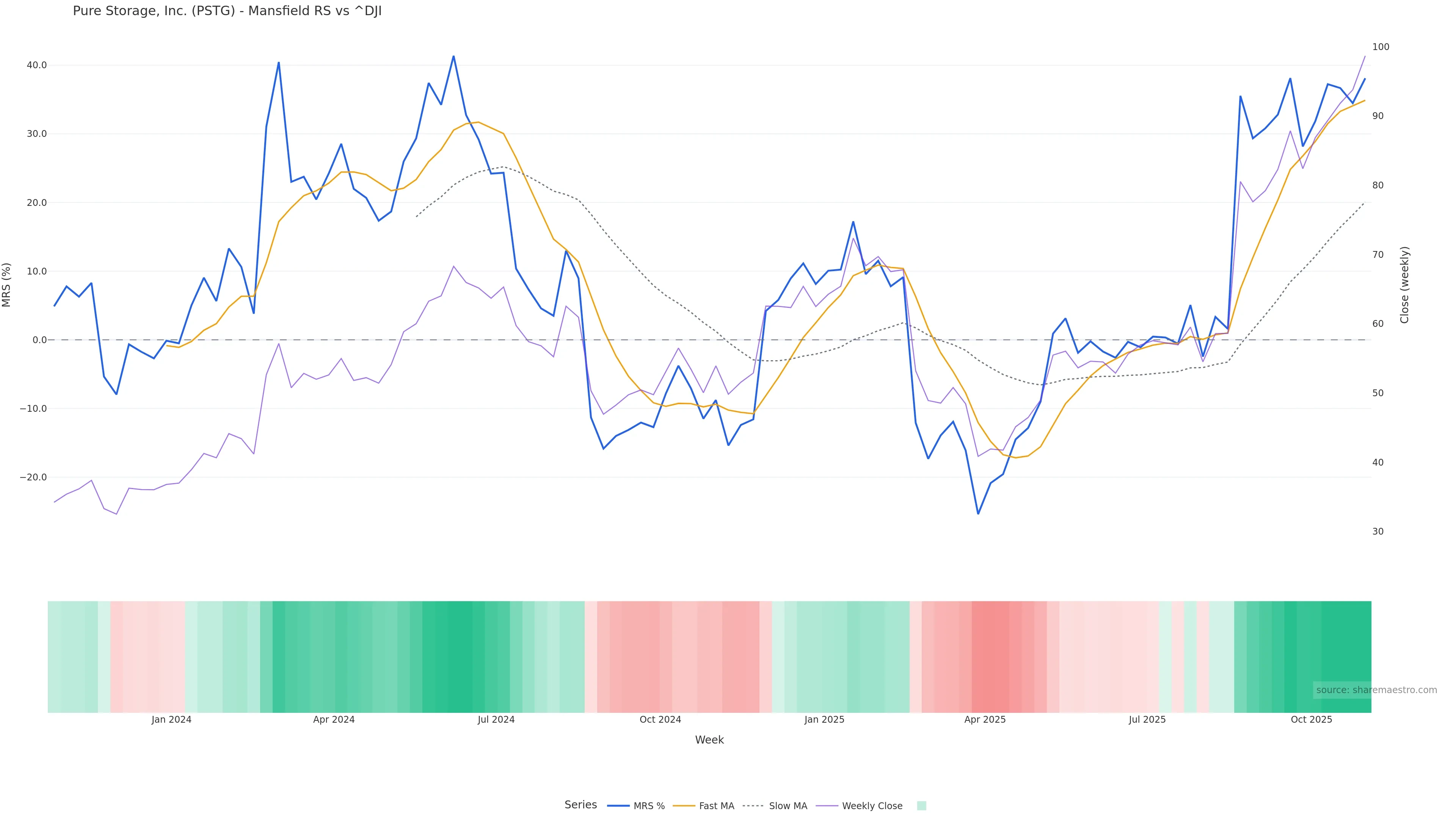
Task: Click the Series legend title
Action: 581,805
